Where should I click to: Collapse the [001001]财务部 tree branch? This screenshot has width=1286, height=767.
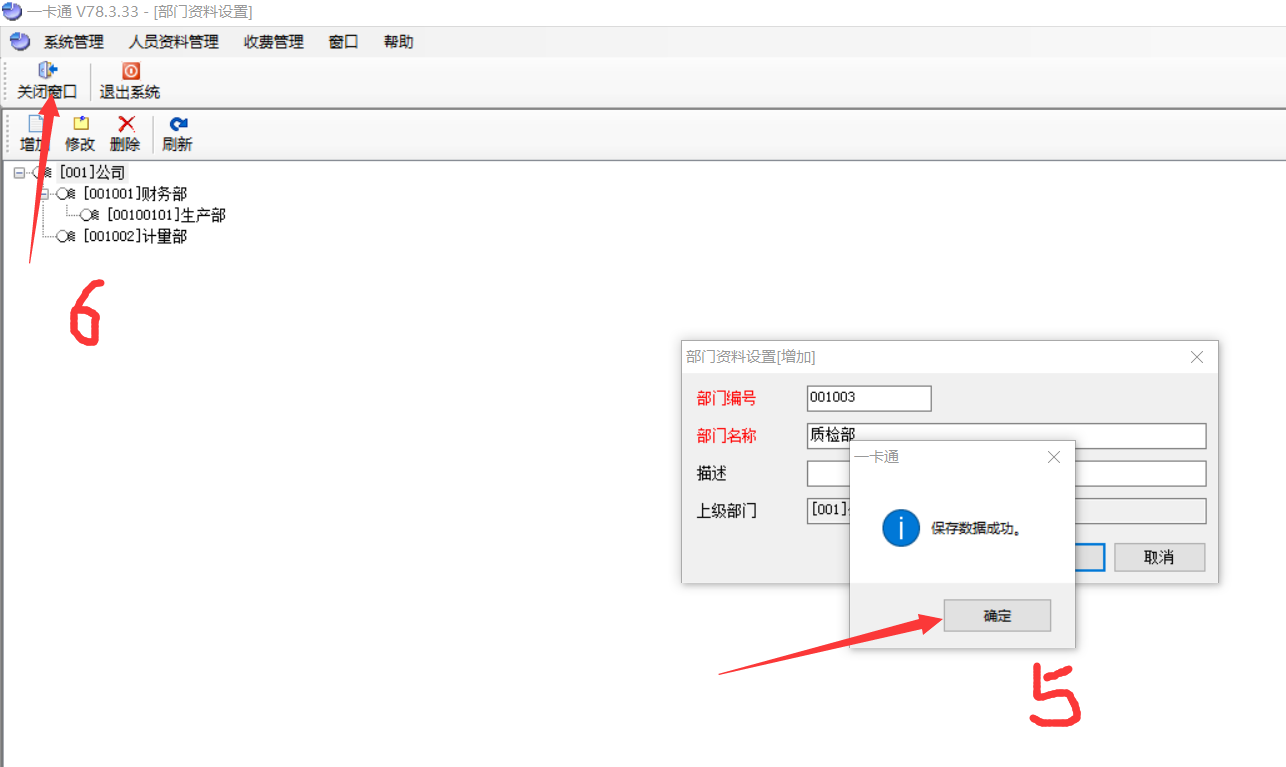[x=44, y=194]
